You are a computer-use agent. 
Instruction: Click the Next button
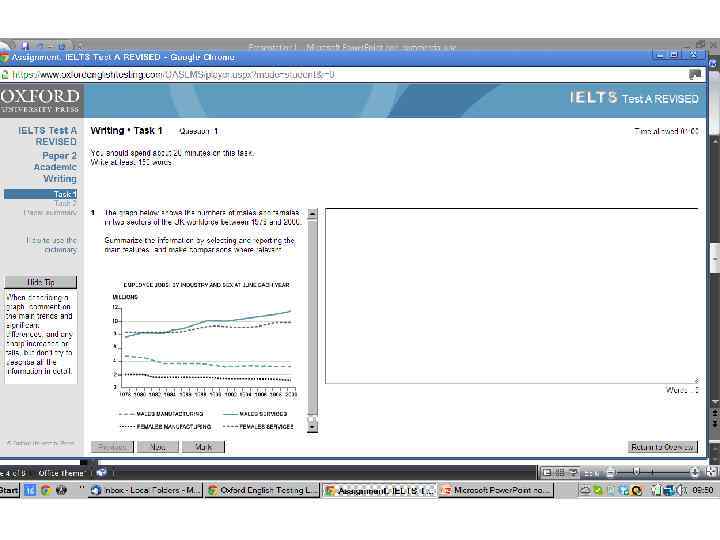click(x=158, y=447)
